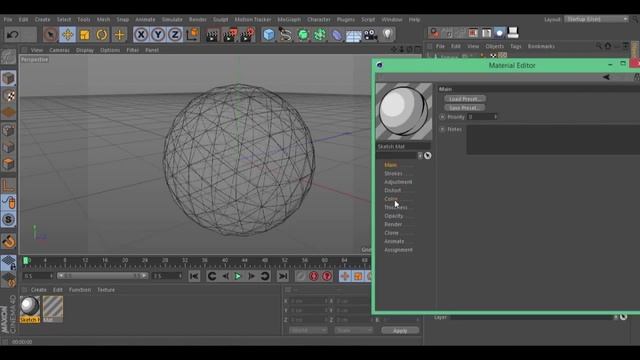This screenshot has width=640, height=360.
Task: Toggle the Y axis lock
Action: tap(158, 35)
